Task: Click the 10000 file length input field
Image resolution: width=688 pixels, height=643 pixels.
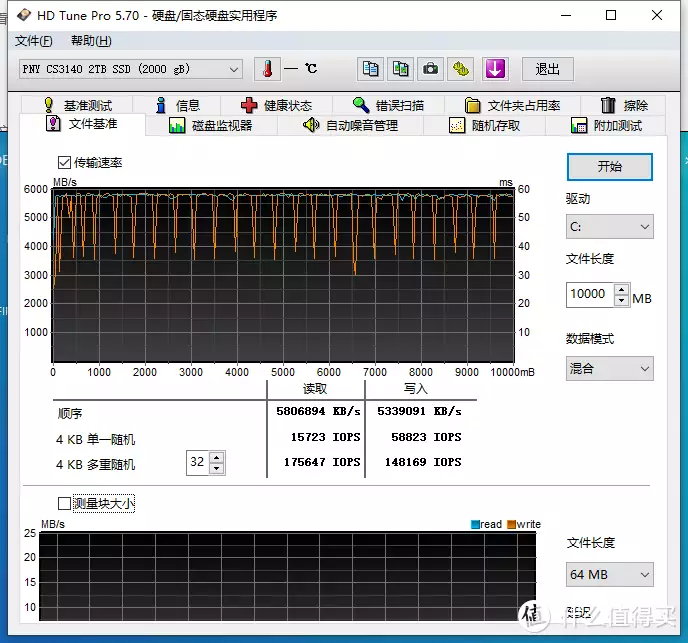Action: coord(590,295)
